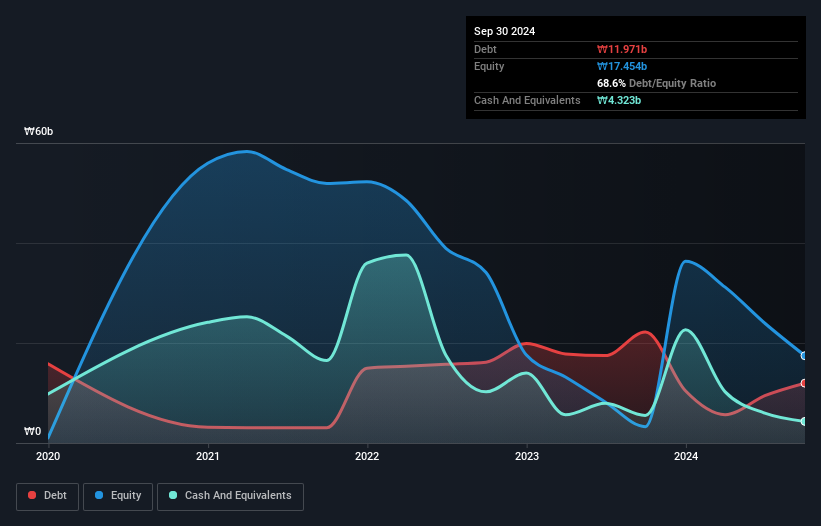The width and height of the screenshot is (821, 526).
Task: Click Cash And Equivalents label in tooltip
Action: [x=527, y=100]
